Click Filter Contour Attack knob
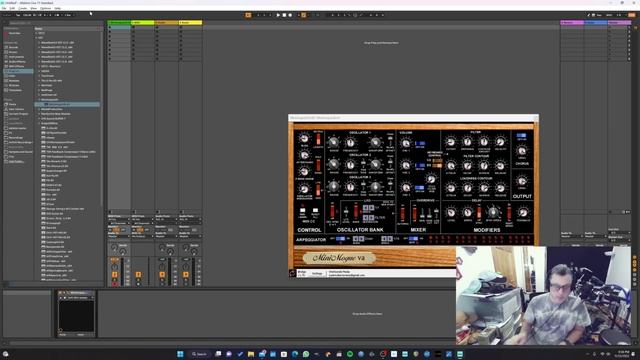 pos(451,166)
